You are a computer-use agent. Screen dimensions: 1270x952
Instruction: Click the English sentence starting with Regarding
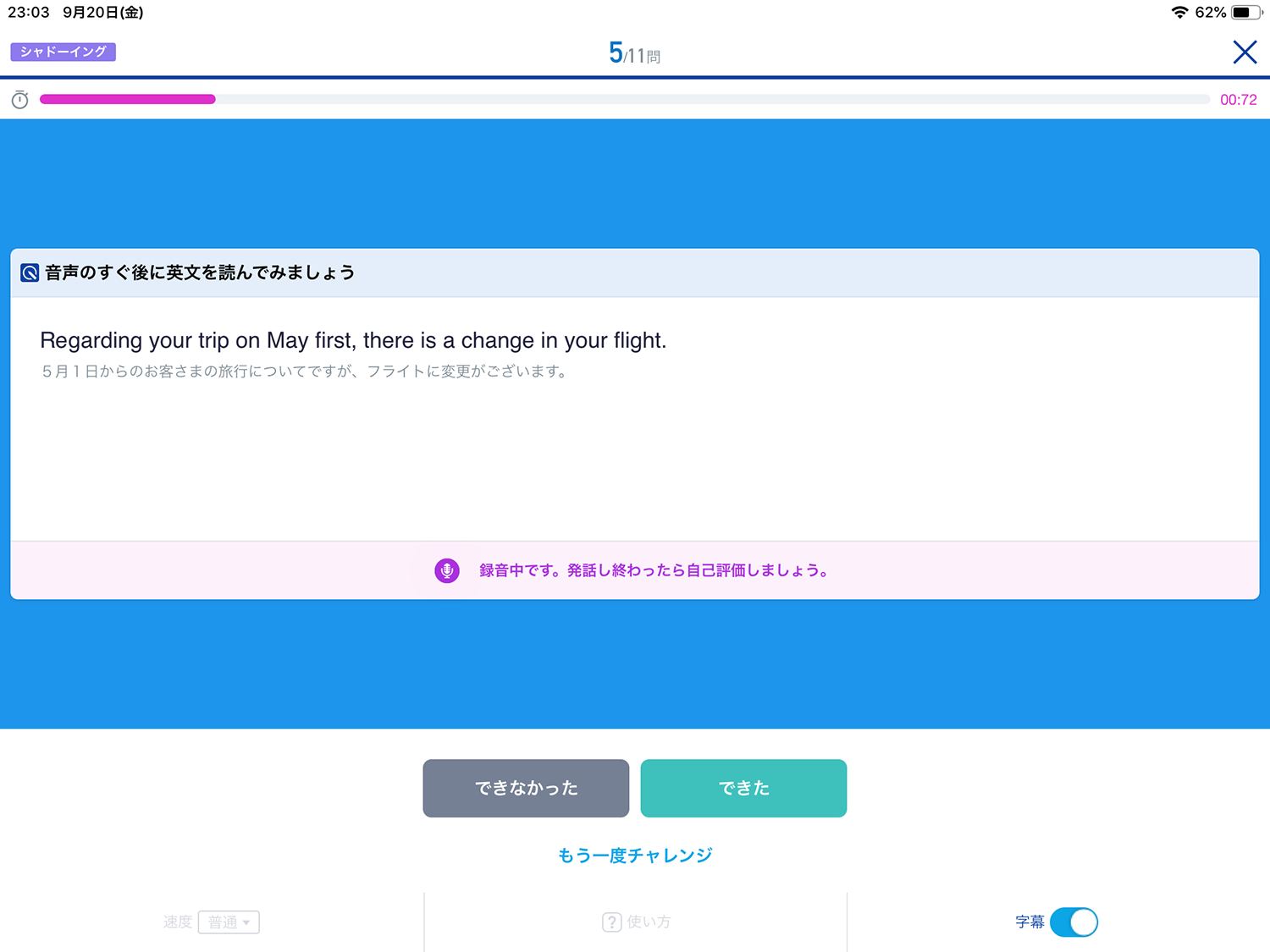(353, 340)
